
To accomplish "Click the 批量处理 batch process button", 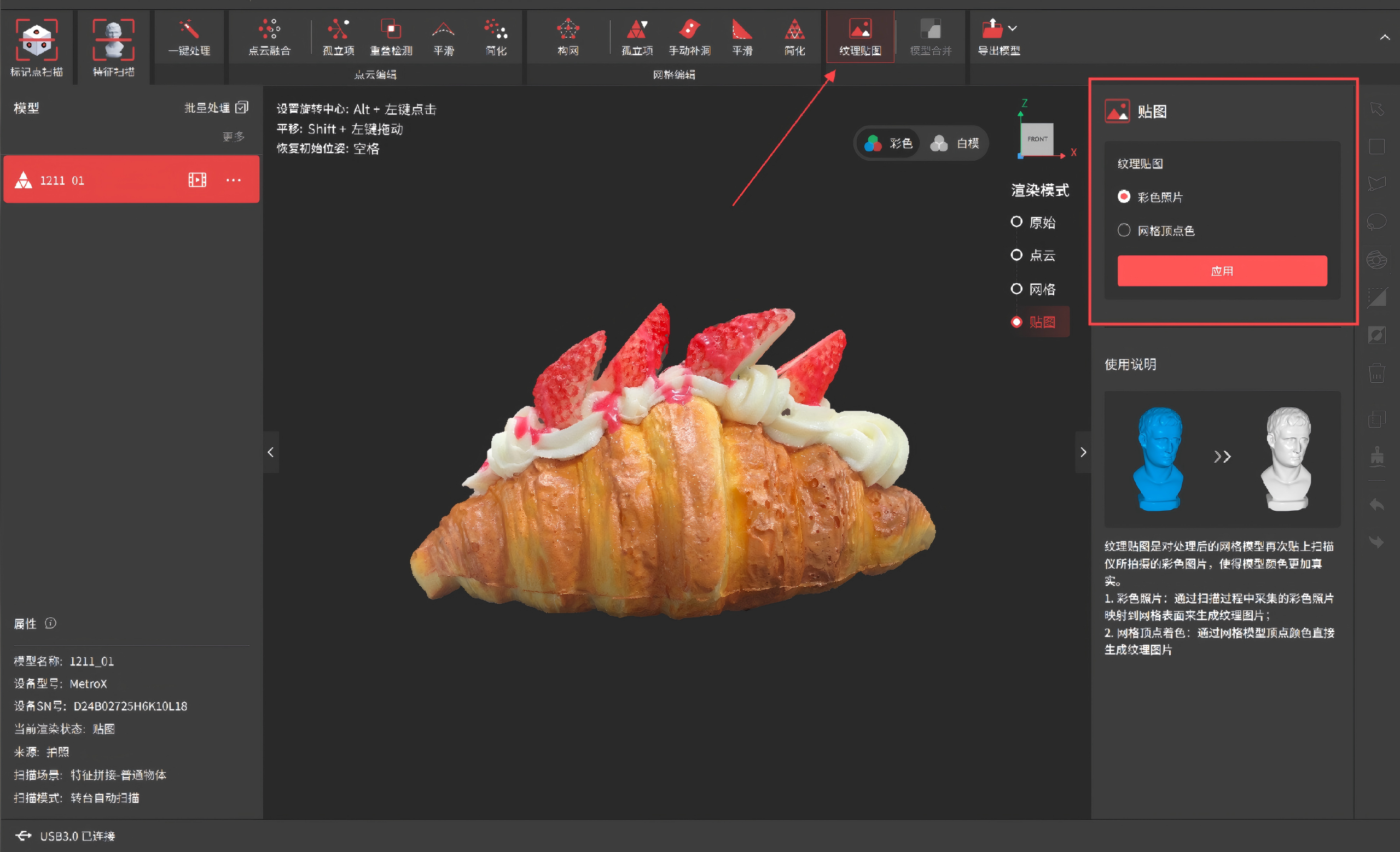I will tap(216, 107).
